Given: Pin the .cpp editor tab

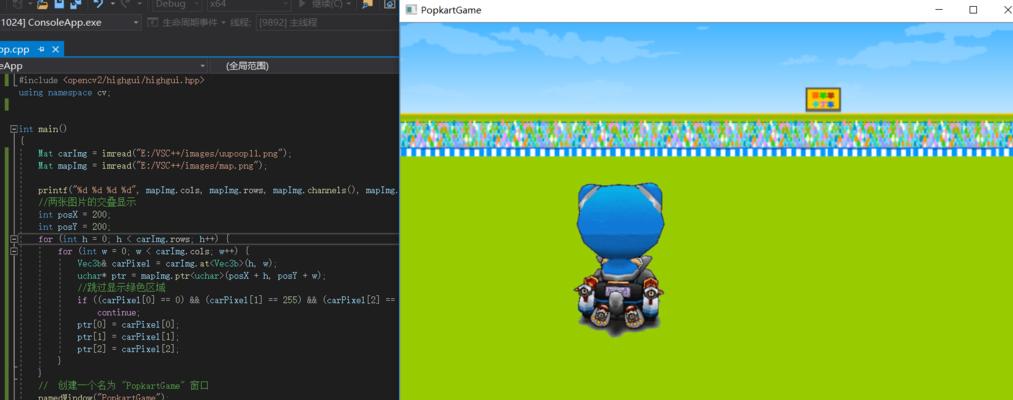Looking at the screenshot, I should (x=41, y=50).
